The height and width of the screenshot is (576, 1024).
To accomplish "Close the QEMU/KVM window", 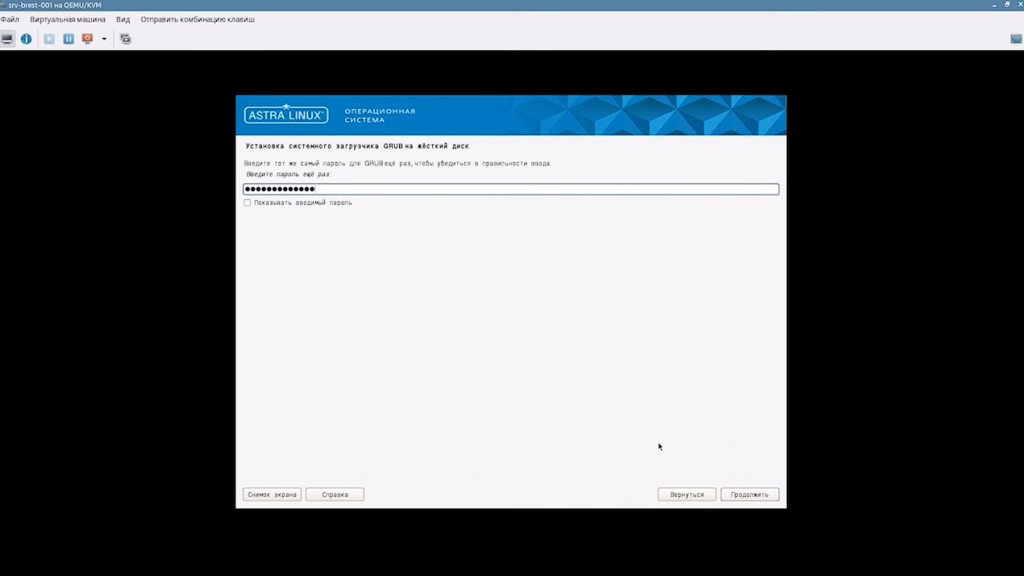I will tap(1019, 5).
